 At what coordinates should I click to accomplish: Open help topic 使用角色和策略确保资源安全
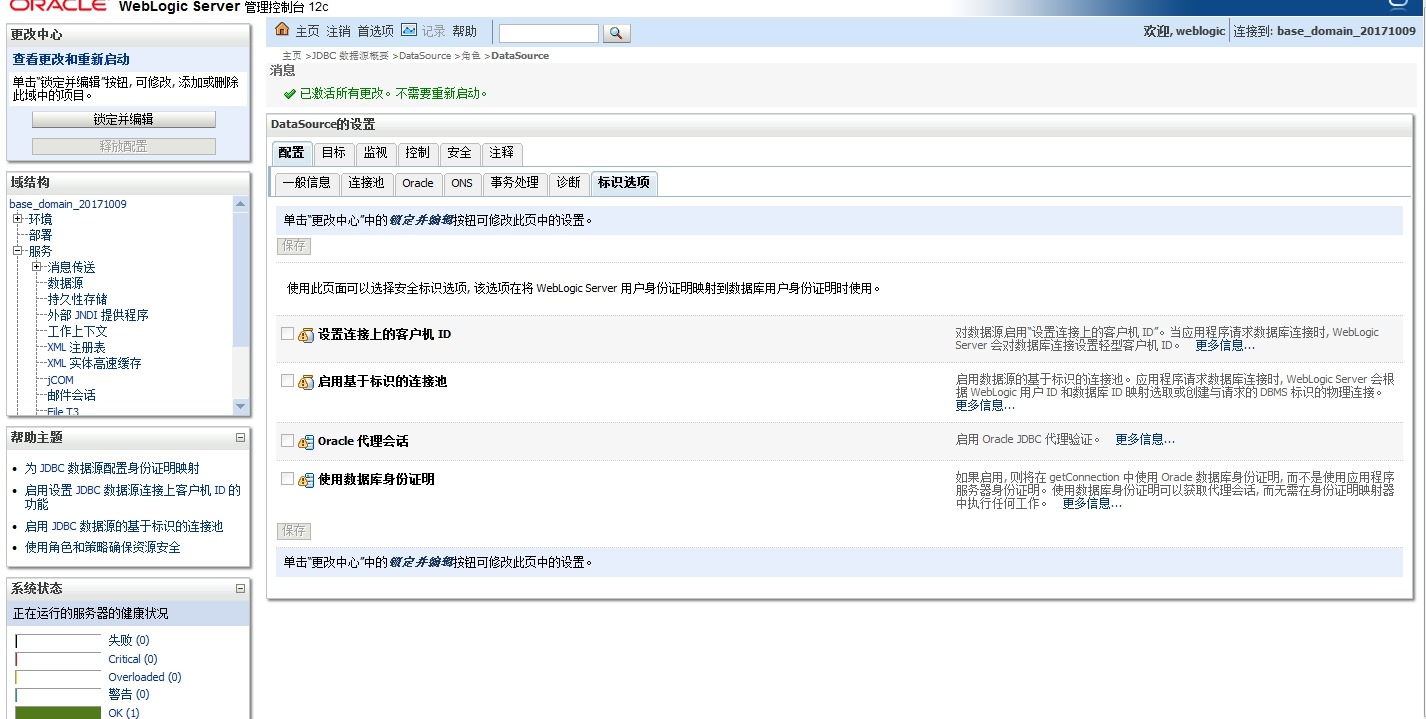click(103, 547)
